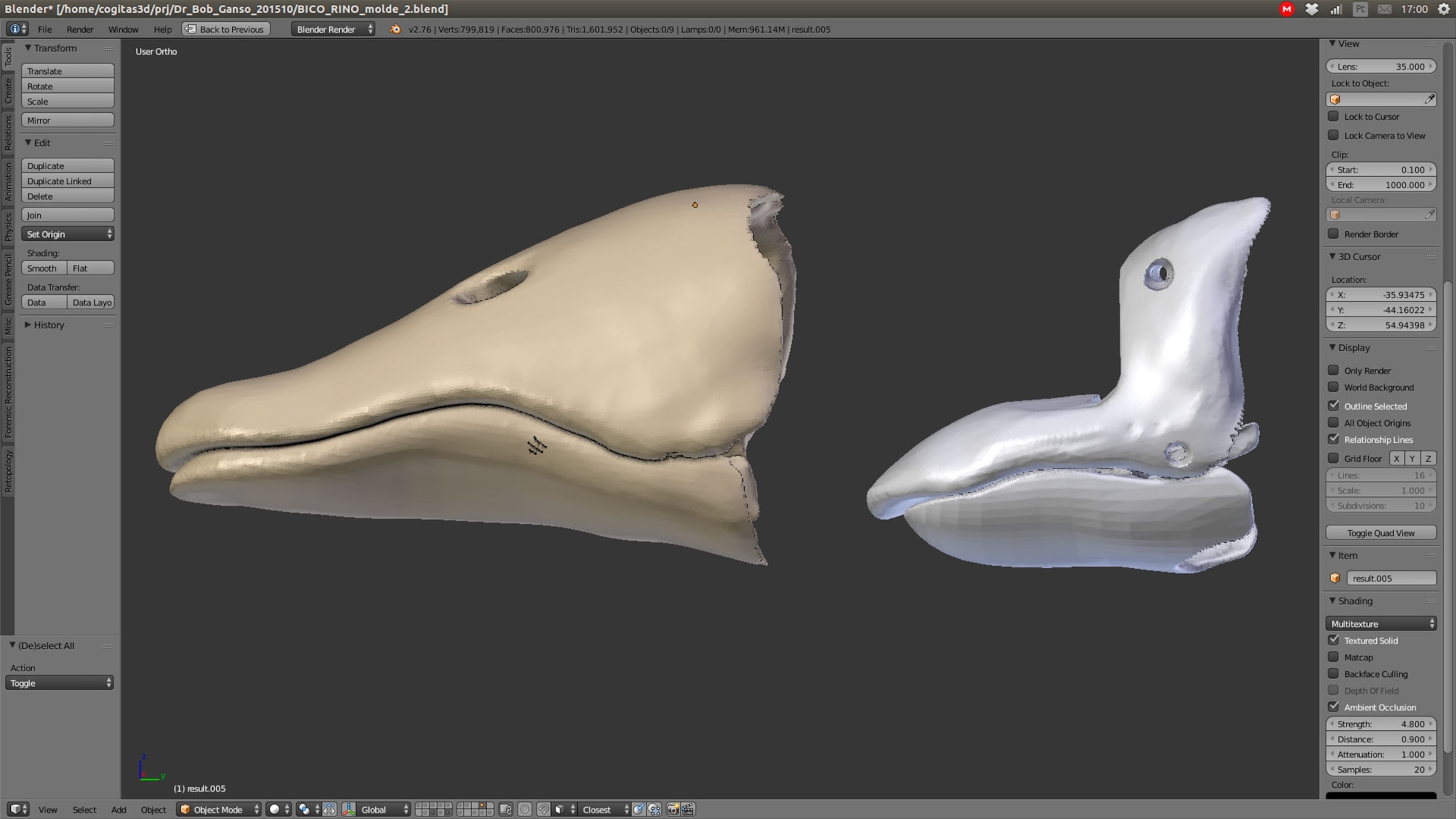Open the Multitexture shading dropdown

tap(1381, 623)
